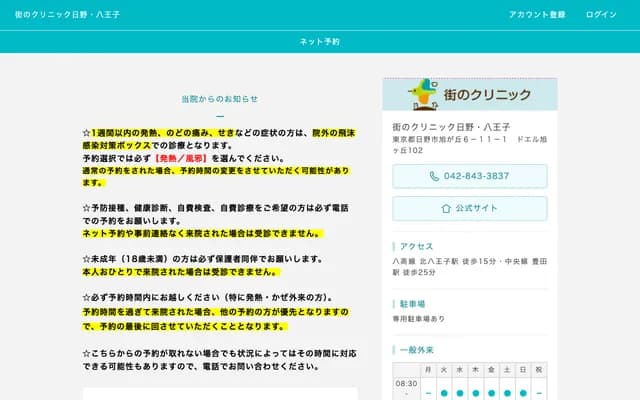The width and height of the screenshot is (640, 400).
Task: Select the Thursday (木) availability dot
Action: click(x=475, y=393)
